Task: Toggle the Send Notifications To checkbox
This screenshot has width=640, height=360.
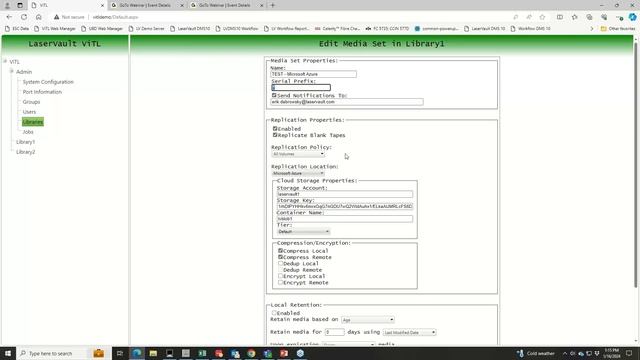Action: click(274, 95)
